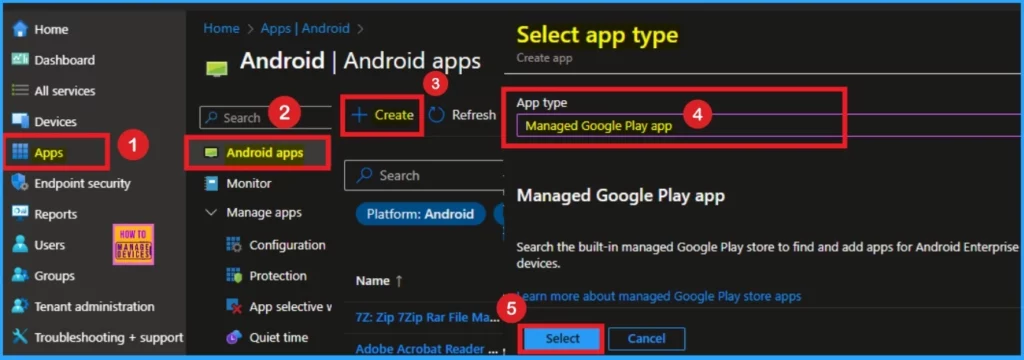
Task: Click the Monitor book icon
Action: 211,184
